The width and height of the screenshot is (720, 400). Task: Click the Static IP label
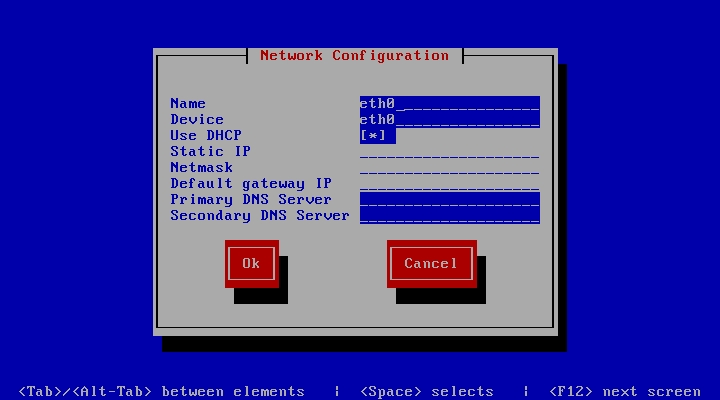click(210, 152)
